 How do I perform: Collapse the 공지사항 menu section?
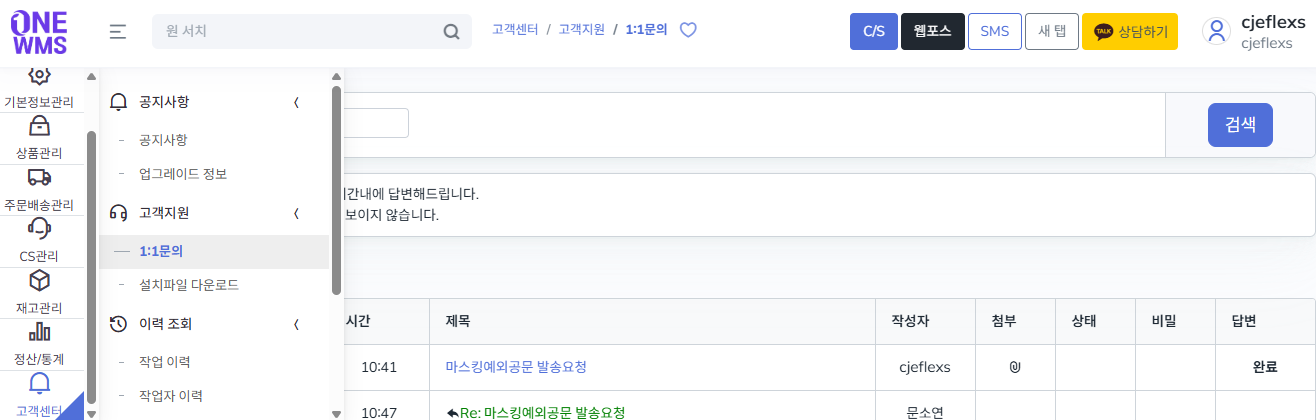tap(296, 102)
